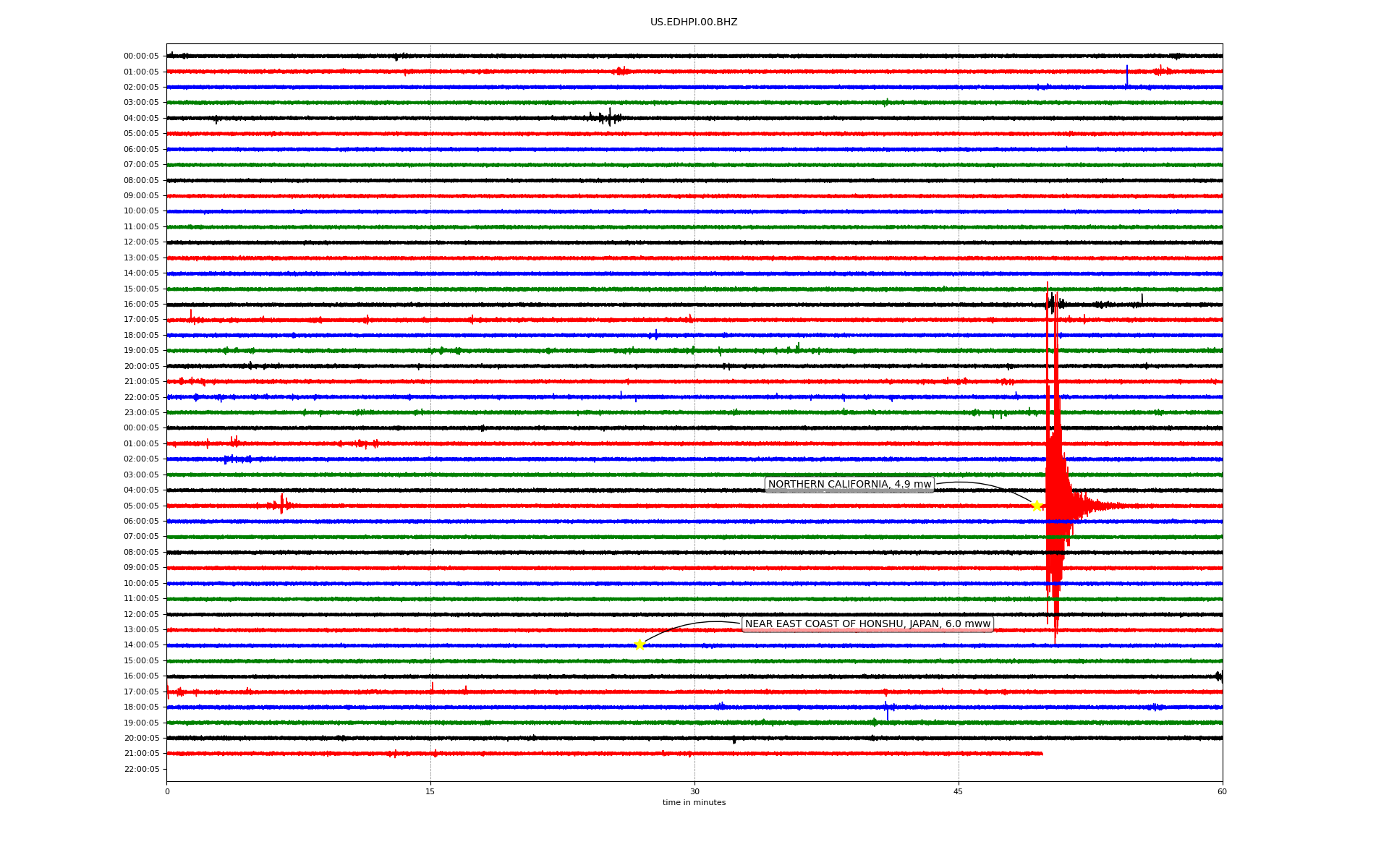The image size is (1389, 868).
Task: Select the 'NORTHERN CALIFORNIA, 4.9 mw' annotation label
Action: tap(849, 485)
